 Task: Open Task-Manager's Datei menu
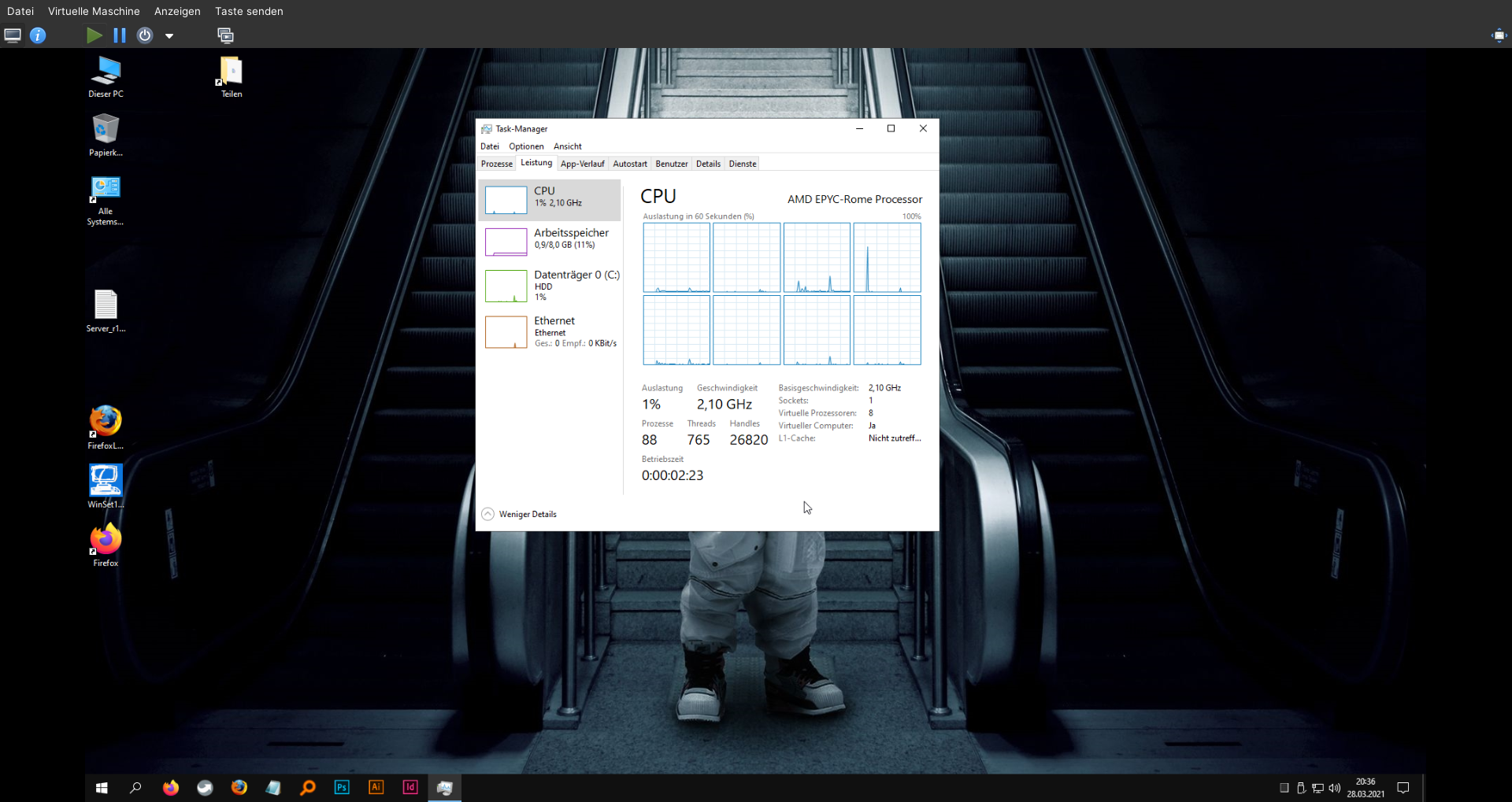(490, 146)
